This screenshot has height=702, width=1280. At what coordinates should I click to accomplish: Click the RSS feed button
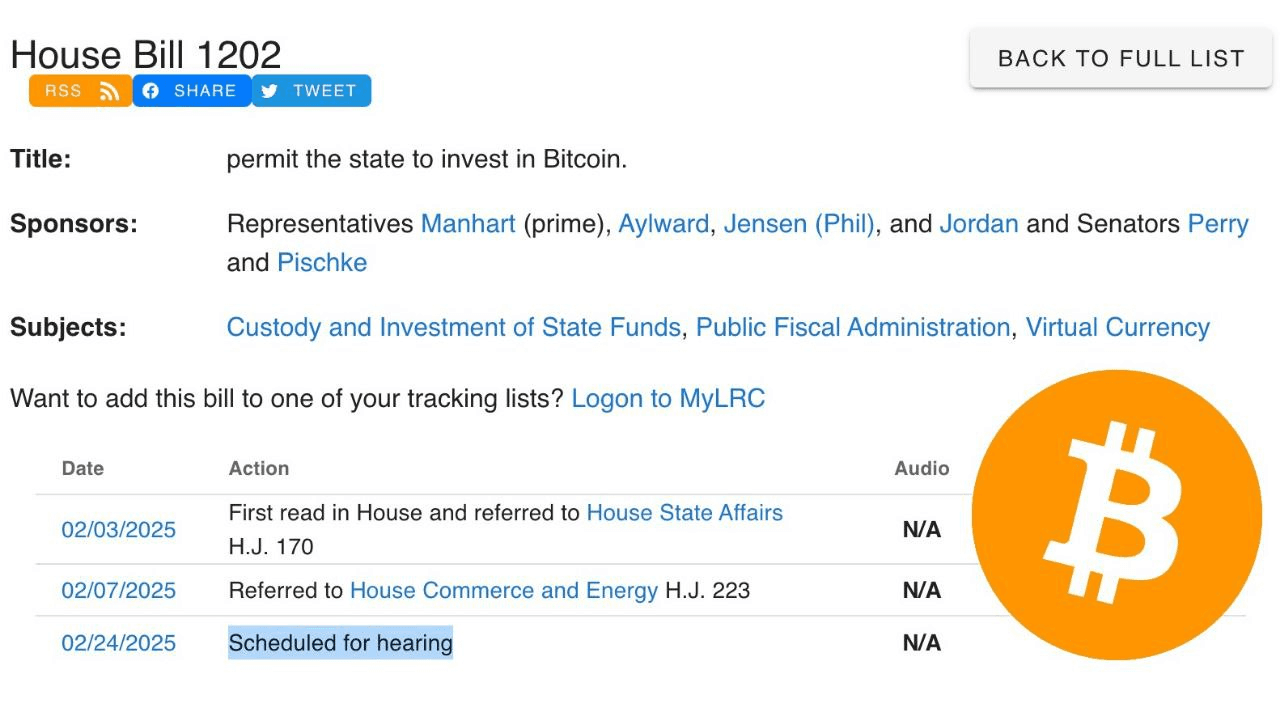(81, 90)
